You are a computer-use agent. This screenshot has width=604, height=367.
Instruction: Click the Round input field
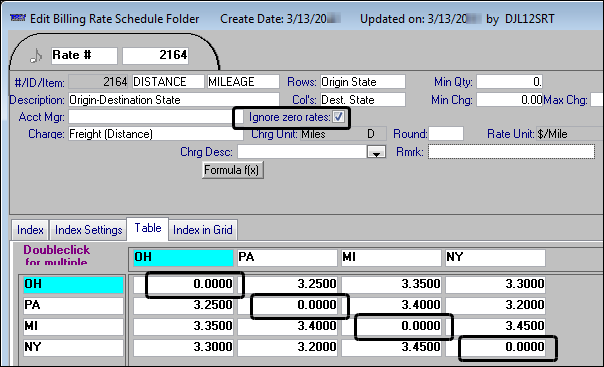coord(446,134)
